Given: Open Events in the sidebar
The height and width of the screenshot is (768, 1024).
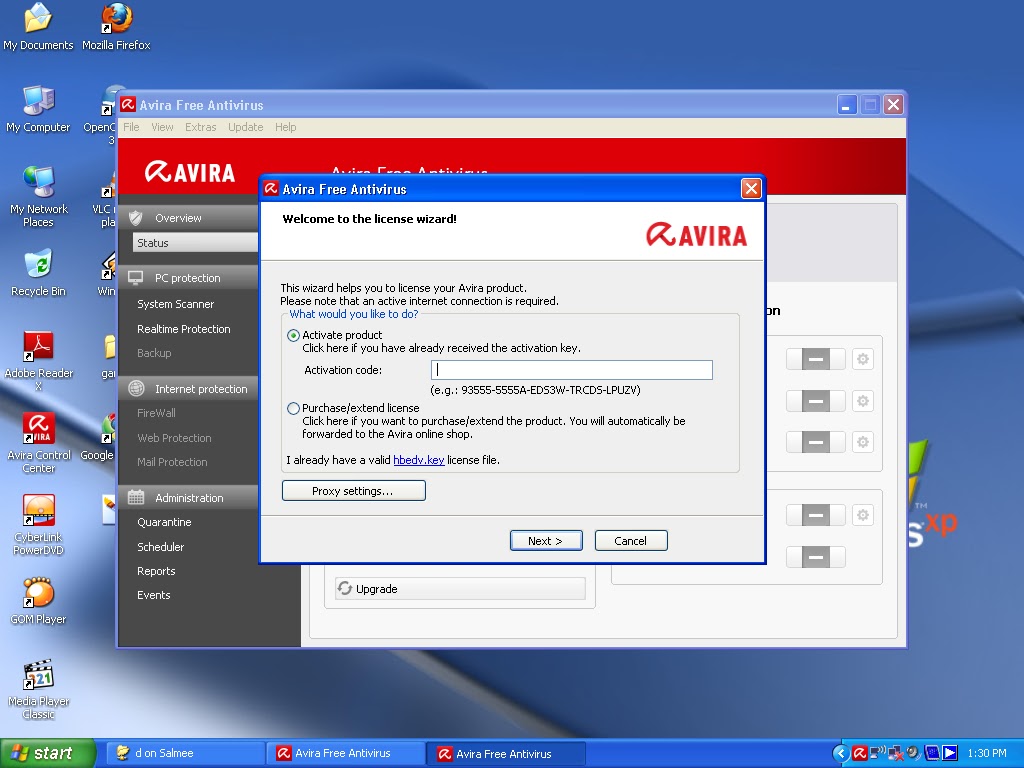Looking at the screenshot, I should point(153,596).
